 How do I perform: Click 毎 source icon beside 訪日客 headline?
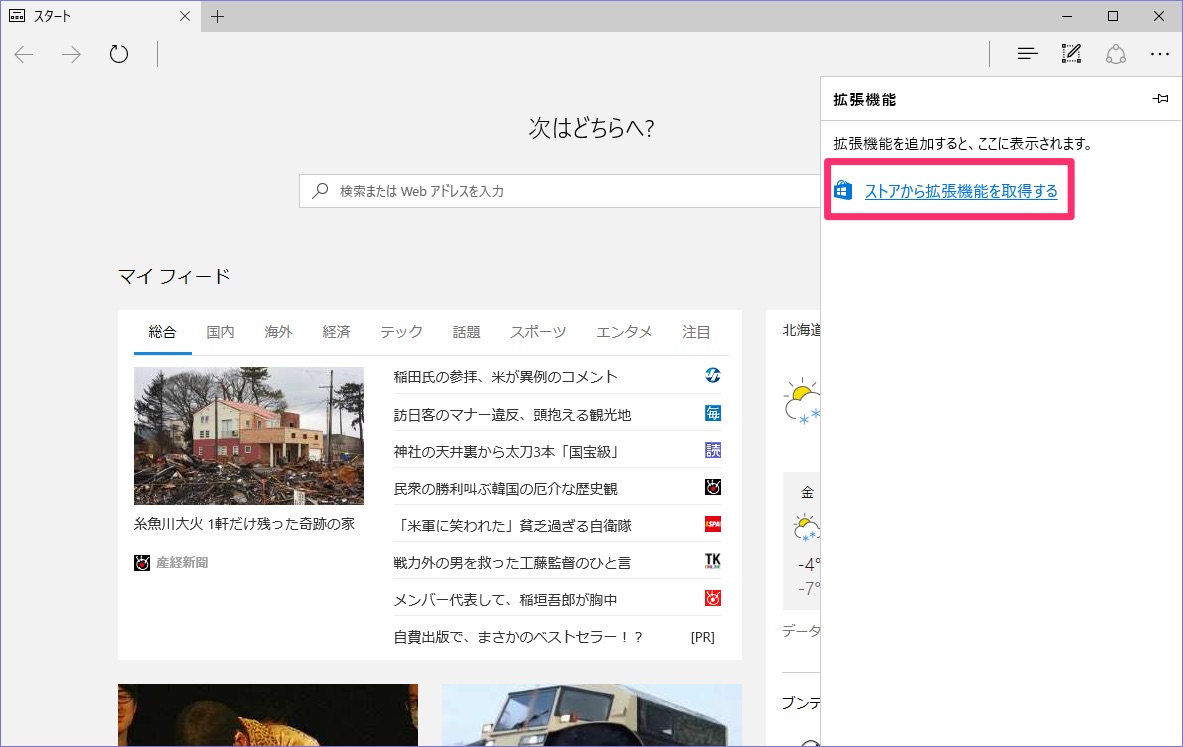(x=712, y=413)
